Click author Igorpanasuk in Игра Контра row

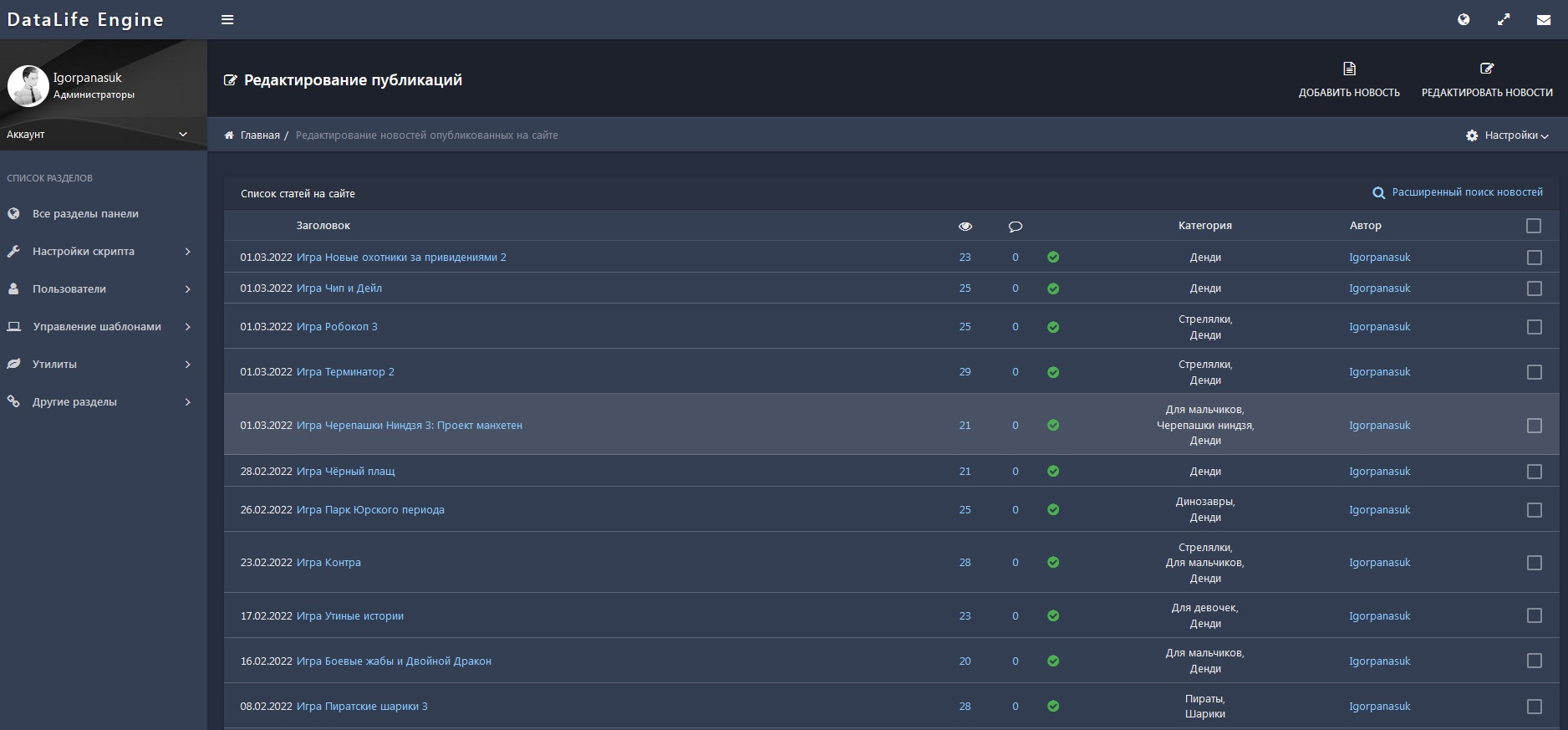tap(1379, 563)
